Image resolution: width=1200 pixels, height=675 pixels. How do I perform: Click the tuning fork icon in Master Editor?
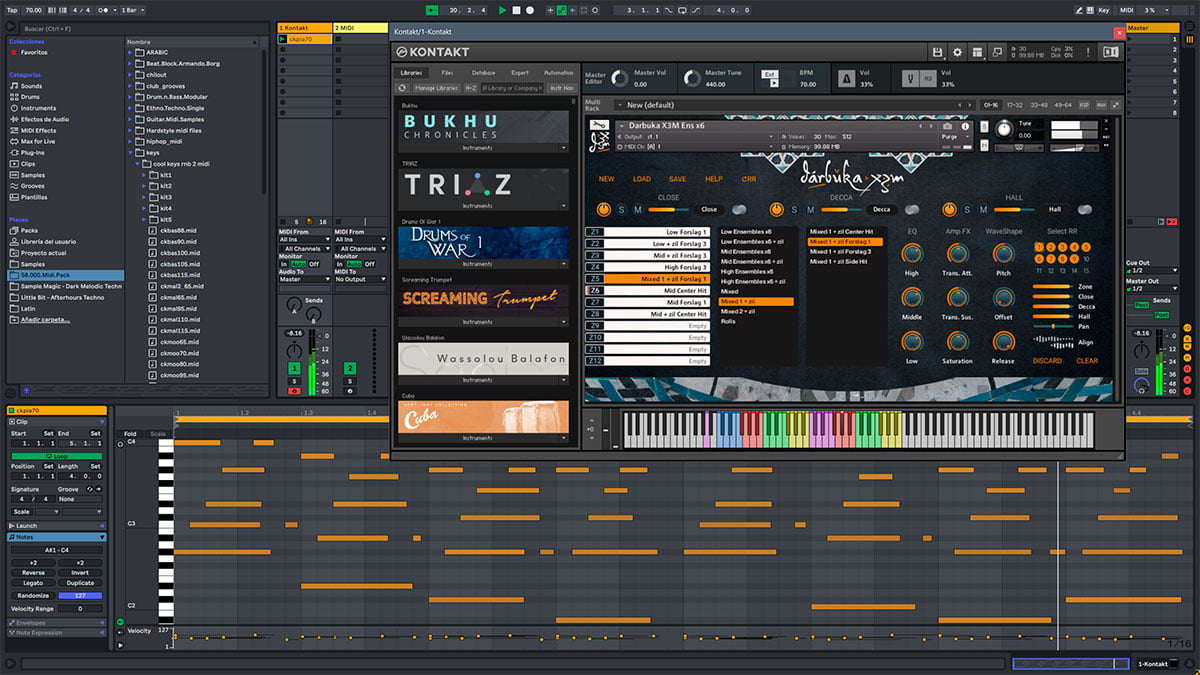[911, 79]
